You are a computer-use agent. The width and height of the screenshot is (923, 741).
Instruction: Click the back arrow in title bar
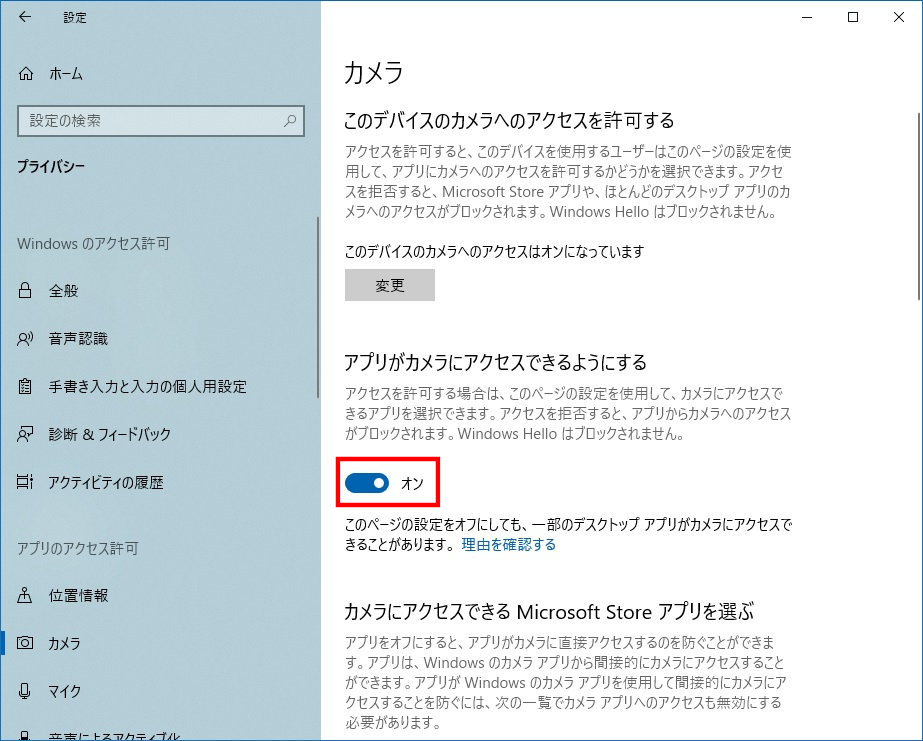[x=25, y=17]
